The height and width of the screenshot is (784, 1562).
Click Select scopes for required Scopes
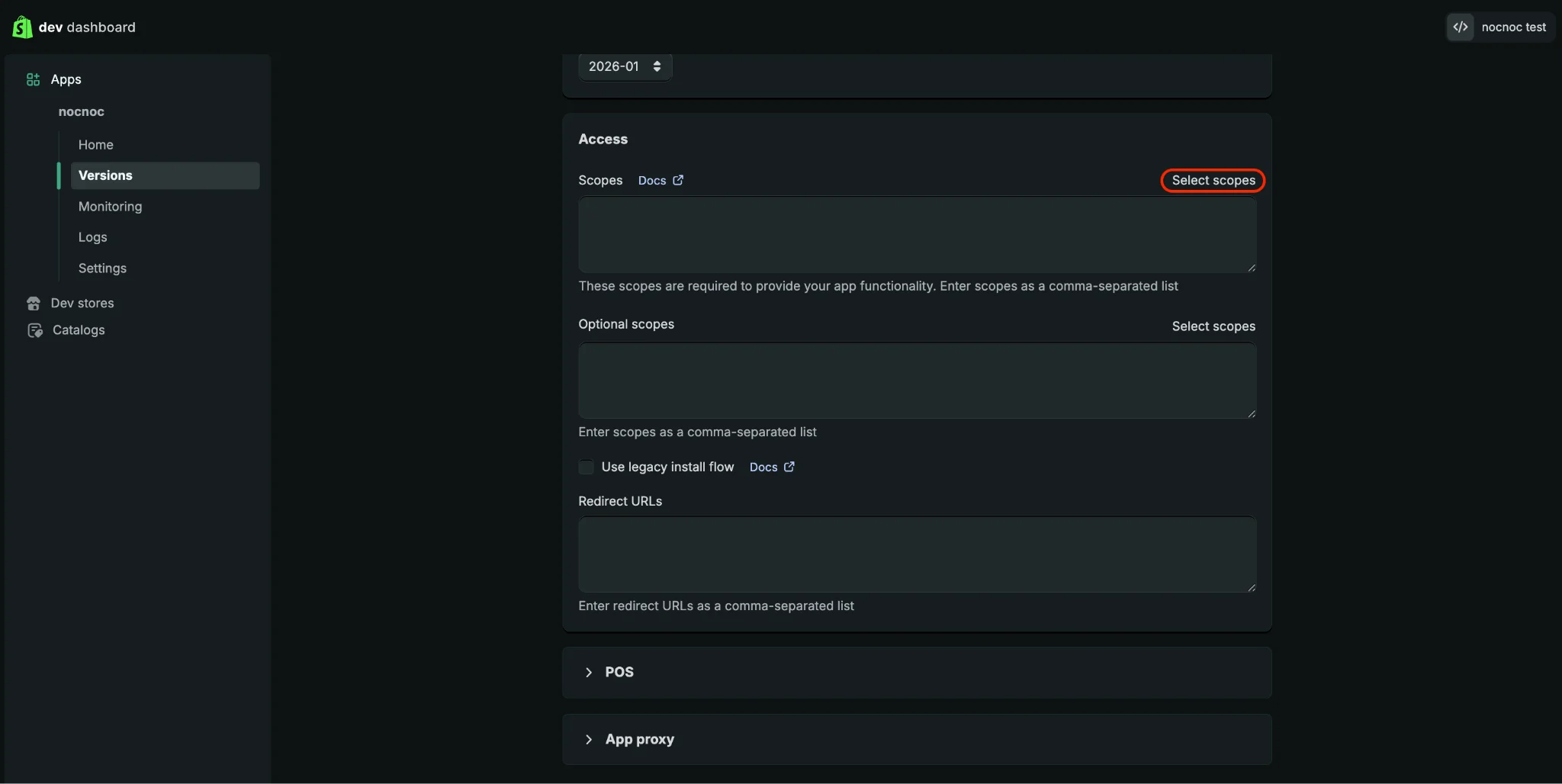click(1213, 180)
